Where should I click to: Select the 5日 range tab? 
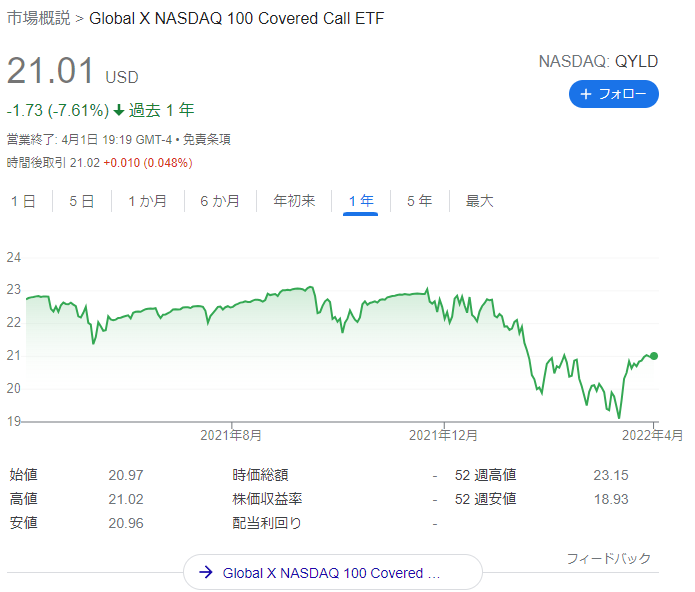(82, 201)
